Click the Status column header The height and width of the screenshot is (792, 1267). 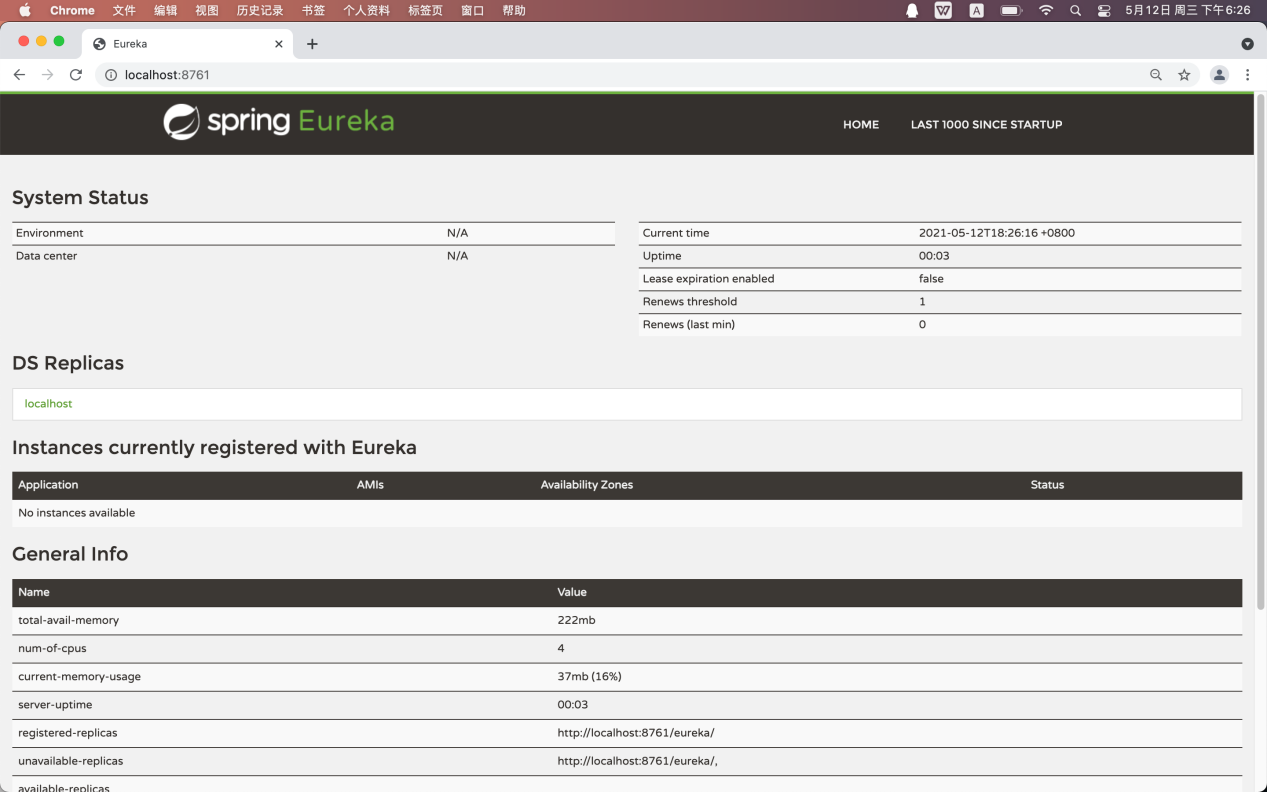coord(1047,485)
